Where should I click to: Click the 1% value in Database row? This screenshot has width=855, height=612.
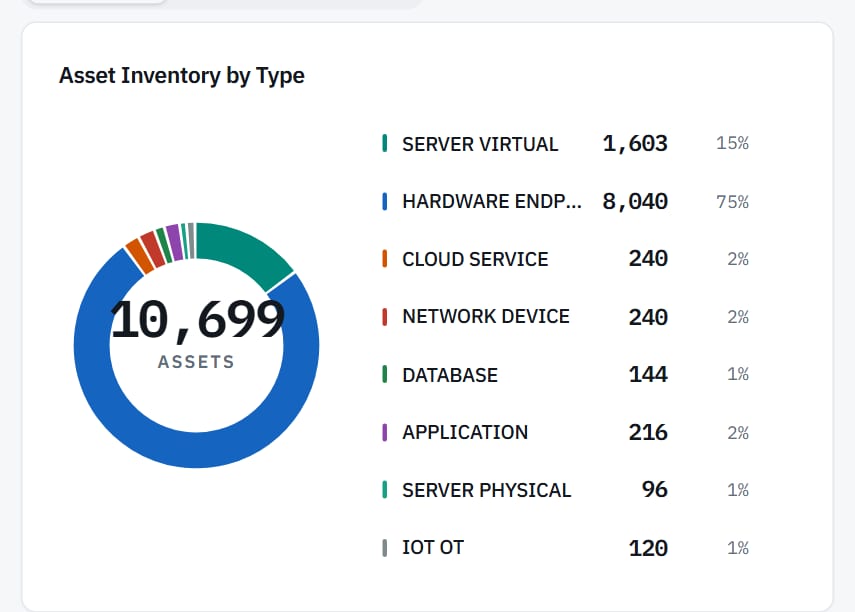(738, 374)
